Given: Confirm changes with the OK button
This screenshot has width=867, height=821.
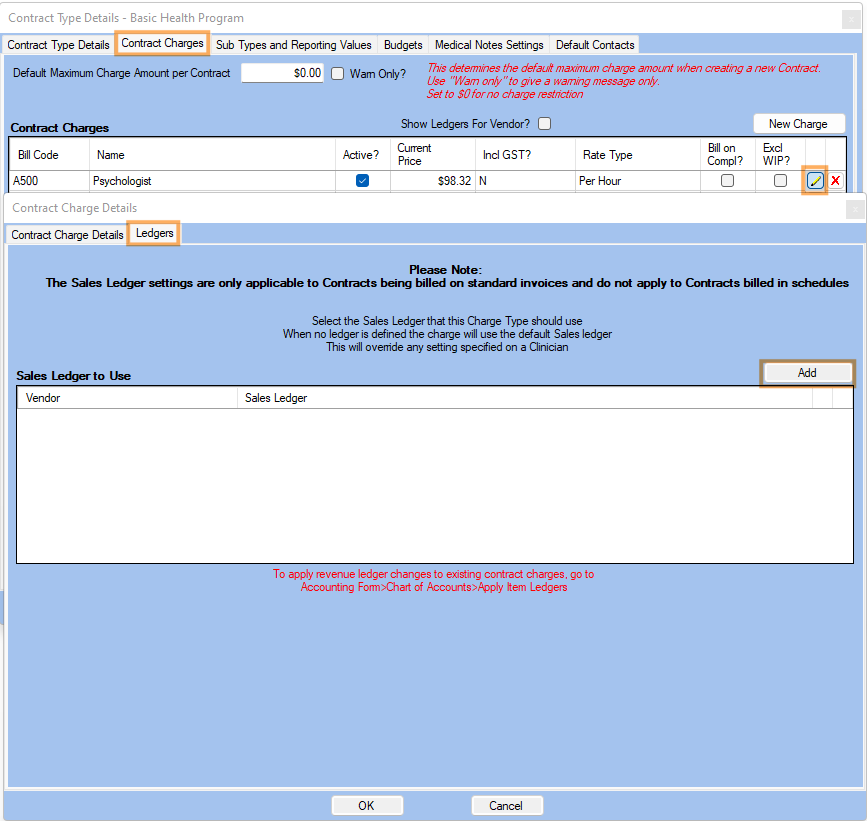Looking at the screenshot, I should tap(366, 805).
